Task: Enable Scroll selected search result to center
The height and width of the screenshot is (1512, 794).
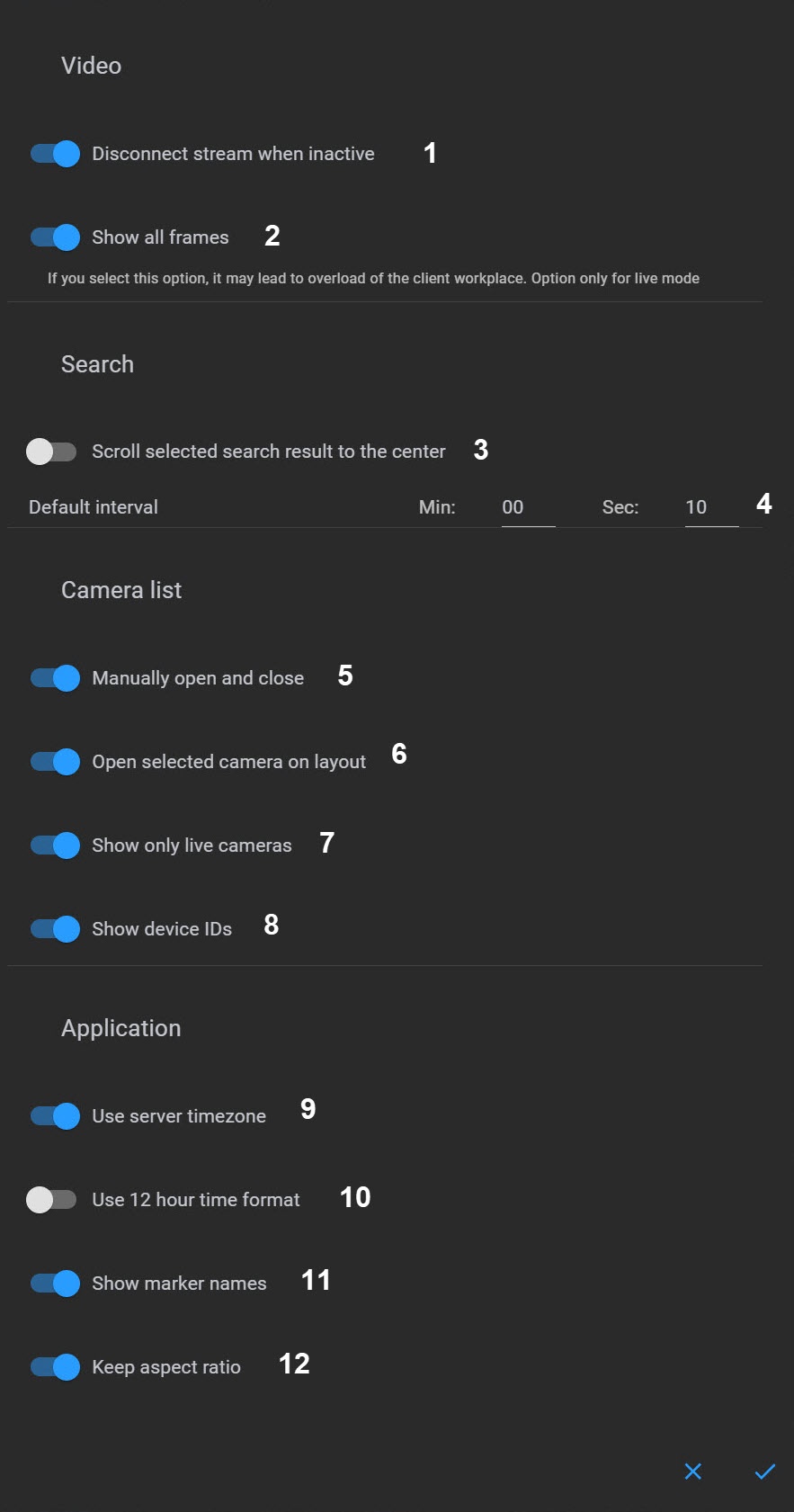Action: [51, 452]
